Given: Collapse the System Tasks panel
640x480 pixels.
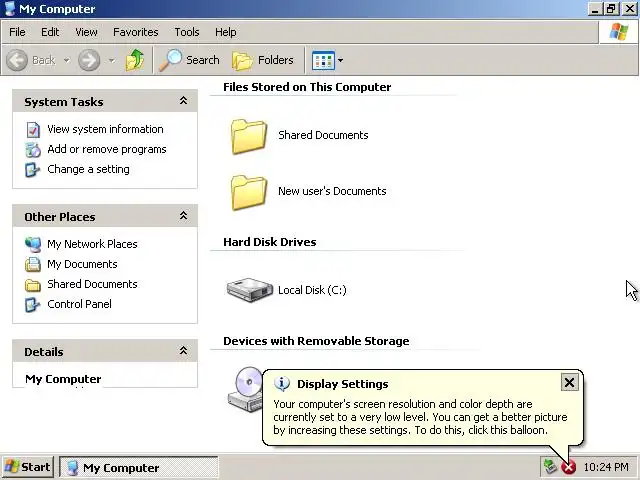Looking at the screenshot, I should coord(183,101).
